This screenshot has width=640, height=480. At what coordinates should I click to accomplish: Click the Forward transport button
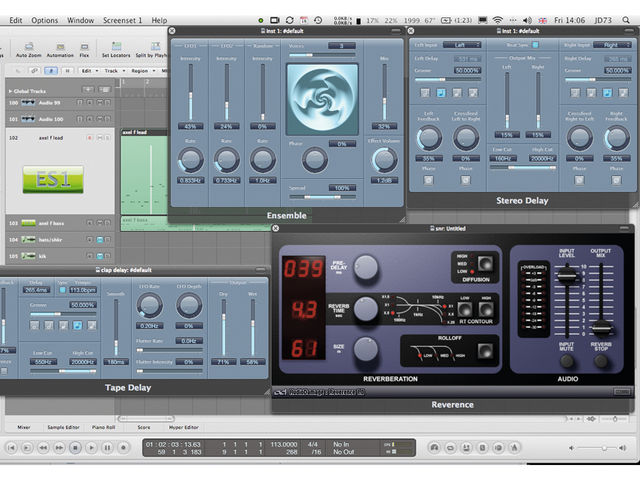(x=59, y=448)
